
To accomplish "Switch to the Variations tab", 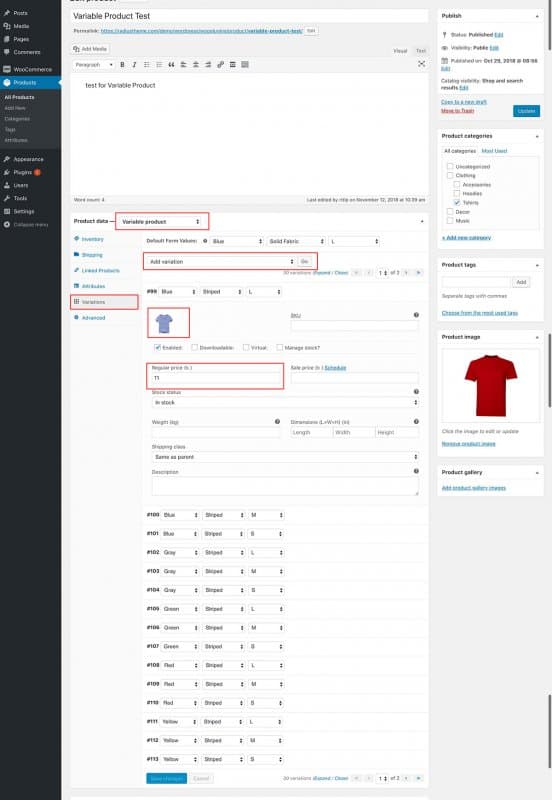I will click(104, 302).
